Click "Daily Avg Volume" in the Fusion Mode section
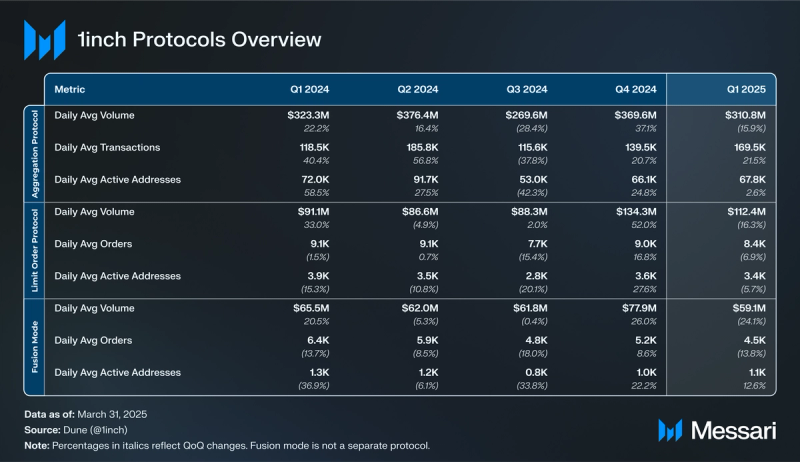This screenshot has height=462, width=800. 94,308
